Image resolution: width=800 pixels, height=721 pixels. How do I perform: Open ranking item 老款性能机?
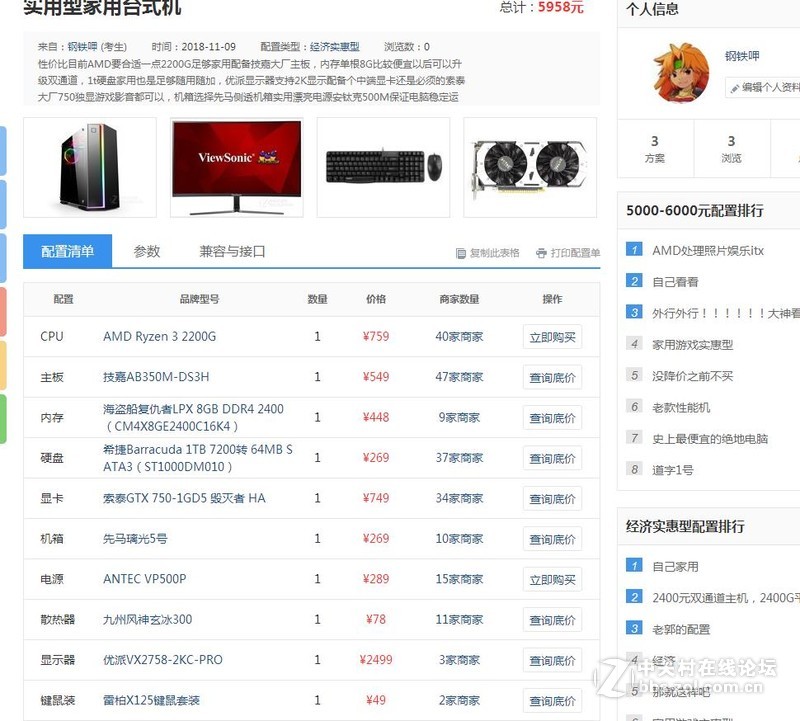pyautogui.click(x=681, y=408)
